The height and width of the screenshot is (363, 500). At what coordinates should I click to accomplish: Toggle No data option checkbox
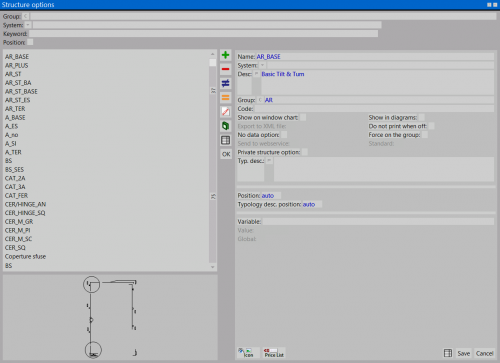(284, 135)
